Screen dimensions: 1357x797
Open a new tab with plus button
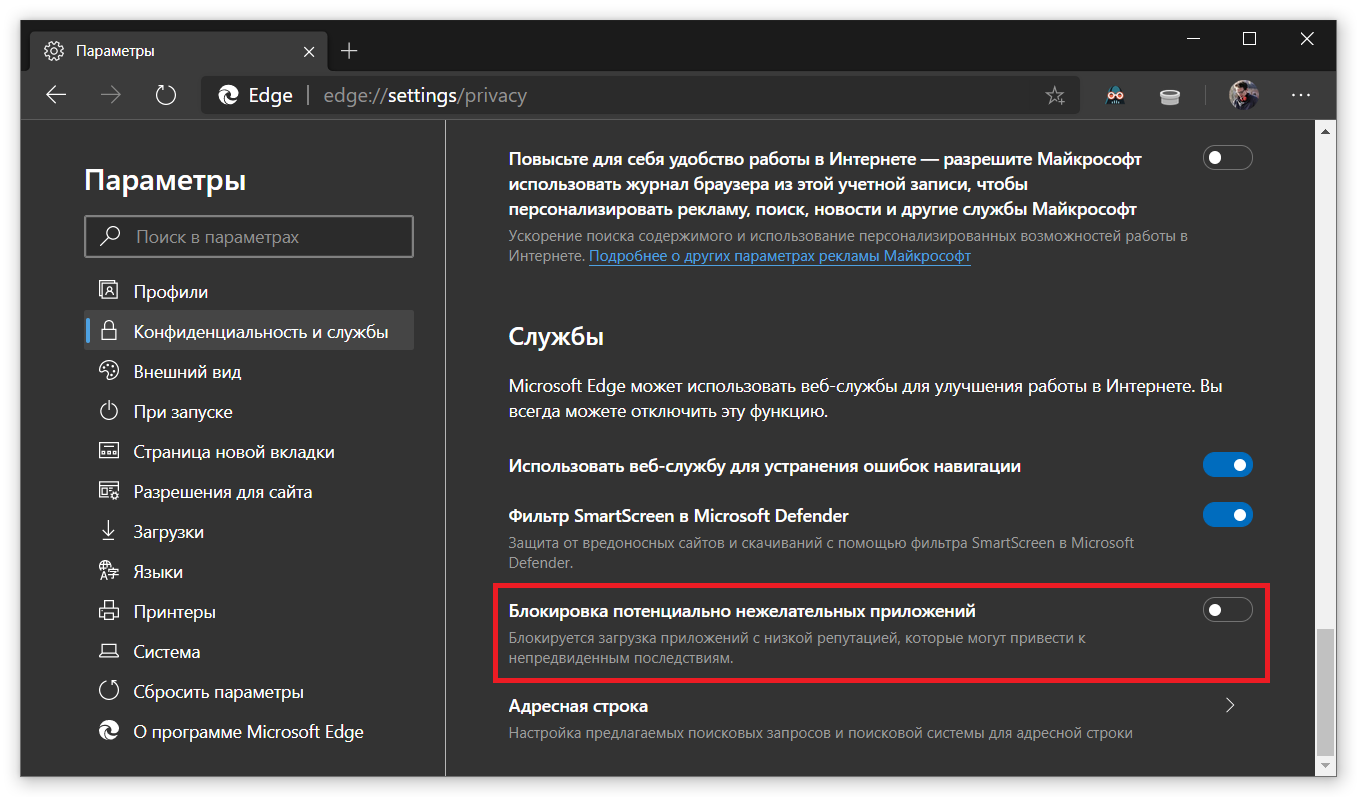348,50
